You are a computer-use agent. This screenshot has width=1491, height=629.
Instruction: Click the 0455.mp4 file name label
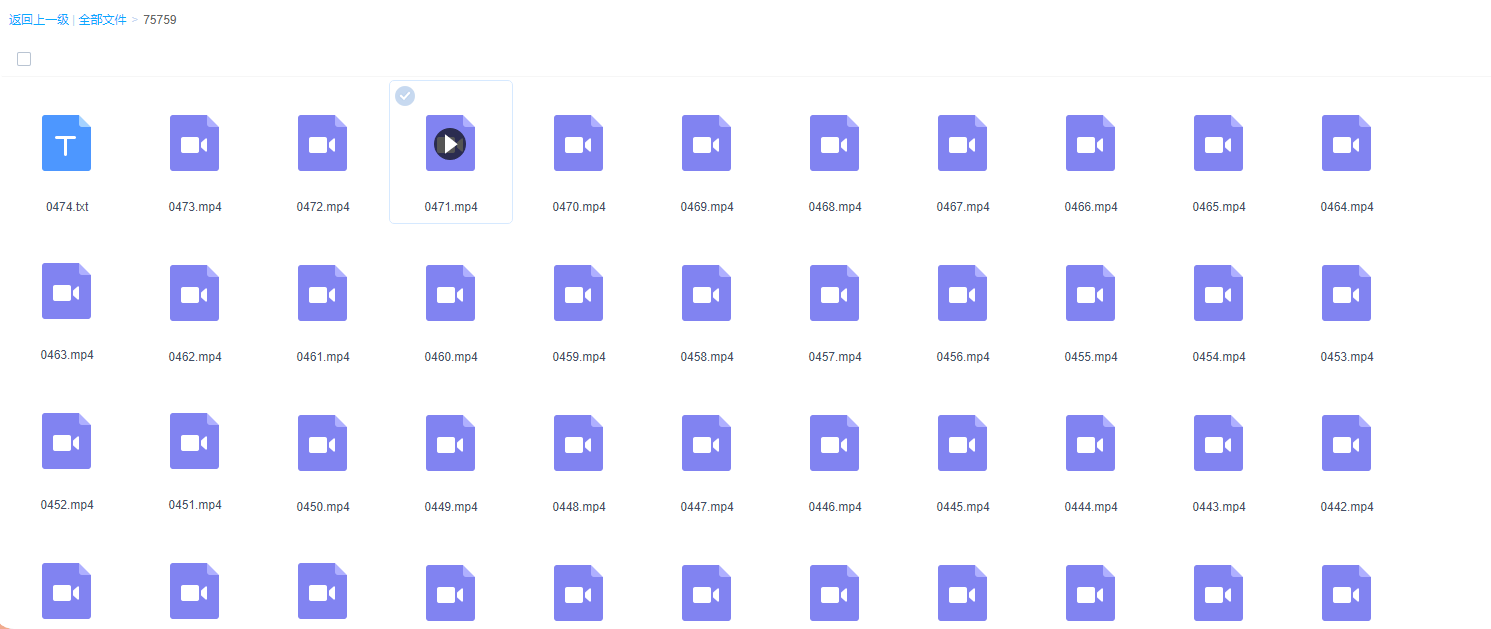(1091, 357)
